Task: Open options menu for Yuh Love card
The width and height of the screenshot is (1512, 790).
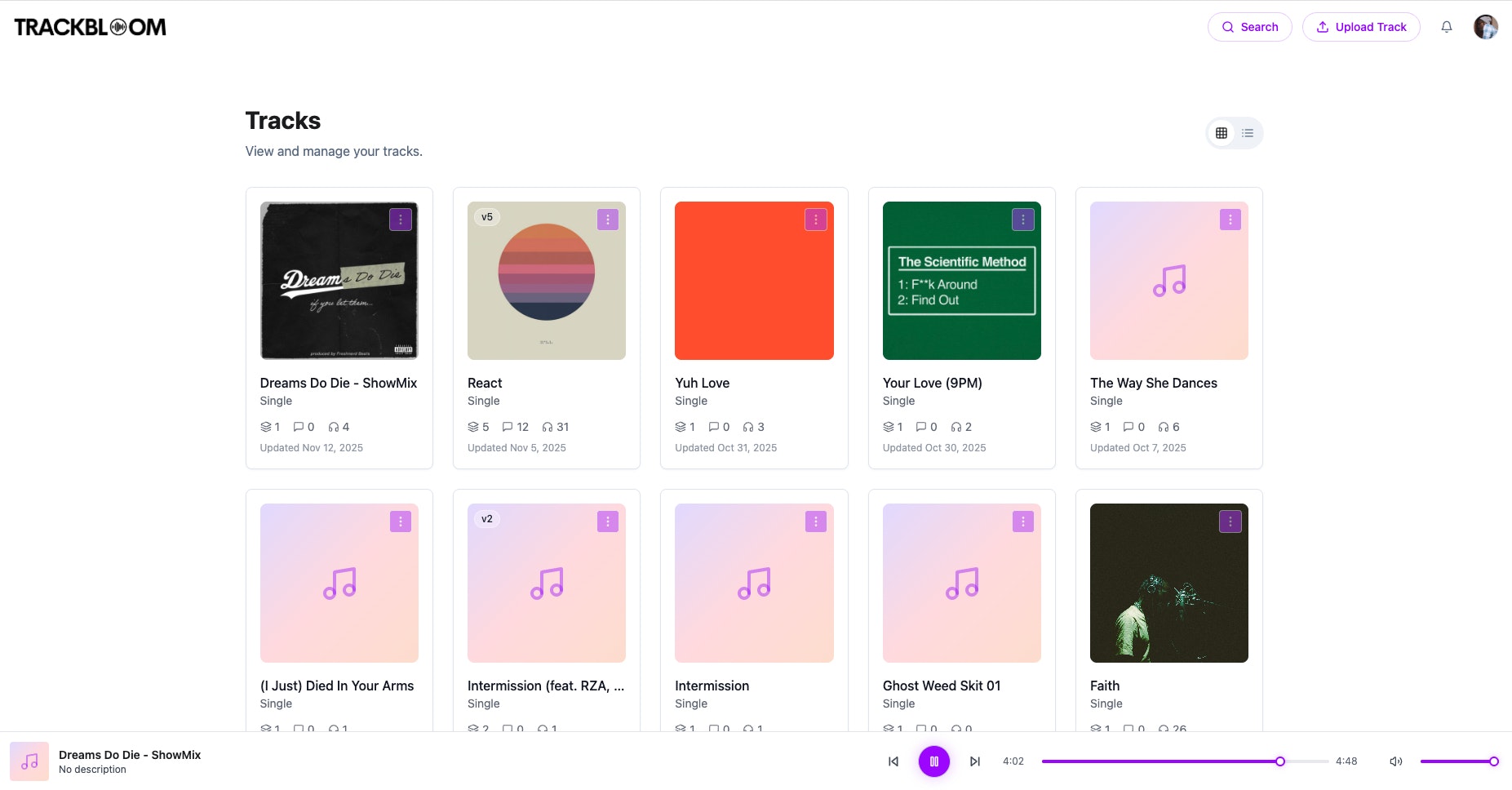Action: click(x=816, y=220)
